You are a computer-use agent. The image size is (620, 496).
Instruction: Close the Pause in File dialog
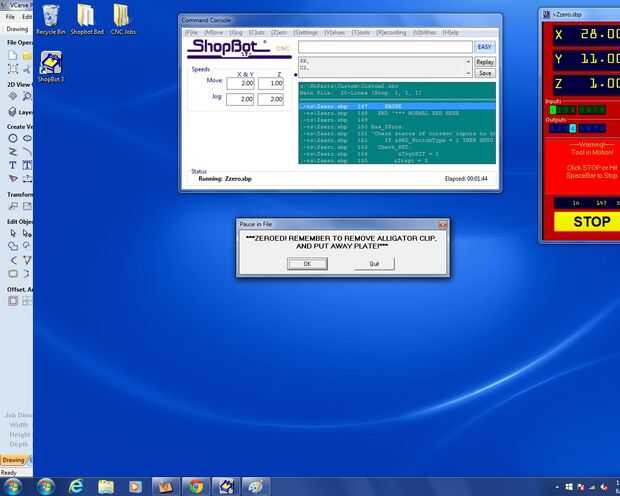pos(443,224)
